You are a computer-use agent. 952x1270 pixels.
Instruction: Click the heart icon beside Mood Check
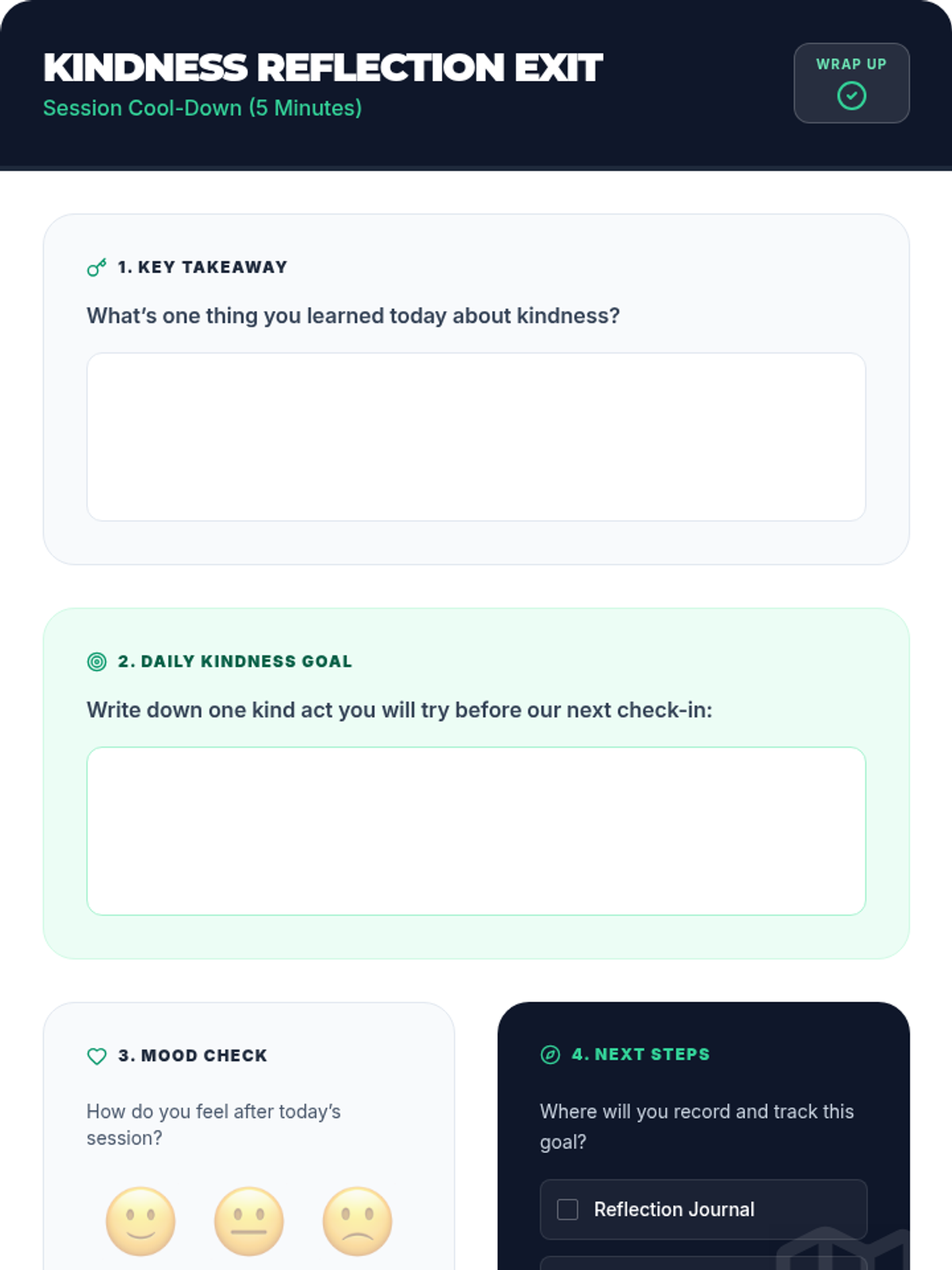click(97, 1056)
